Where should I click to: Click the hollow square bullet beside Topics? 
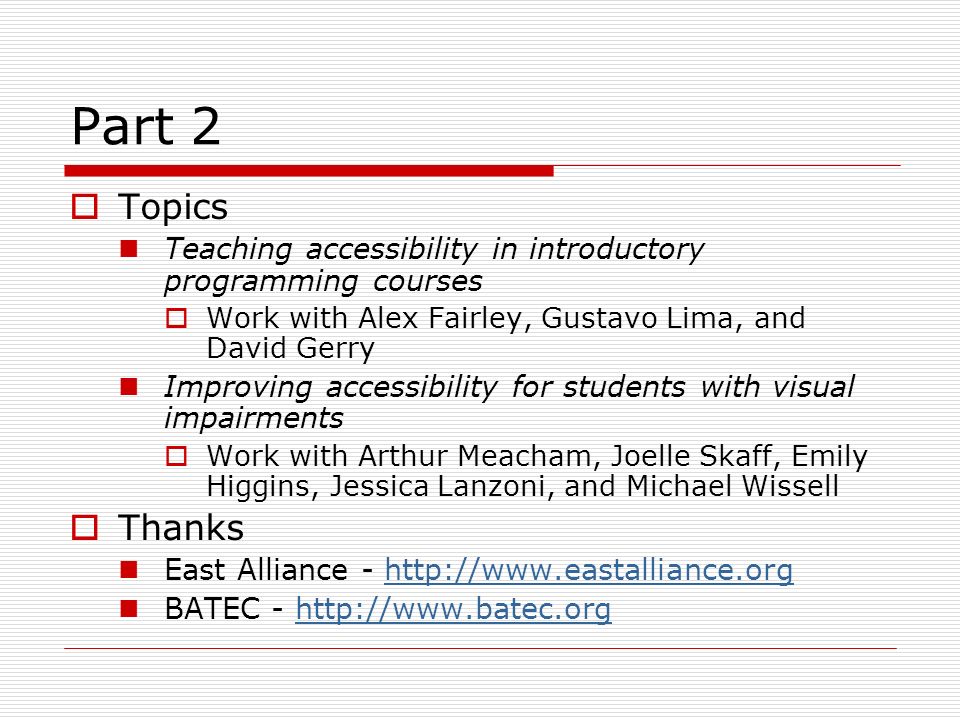coord(84,207)
